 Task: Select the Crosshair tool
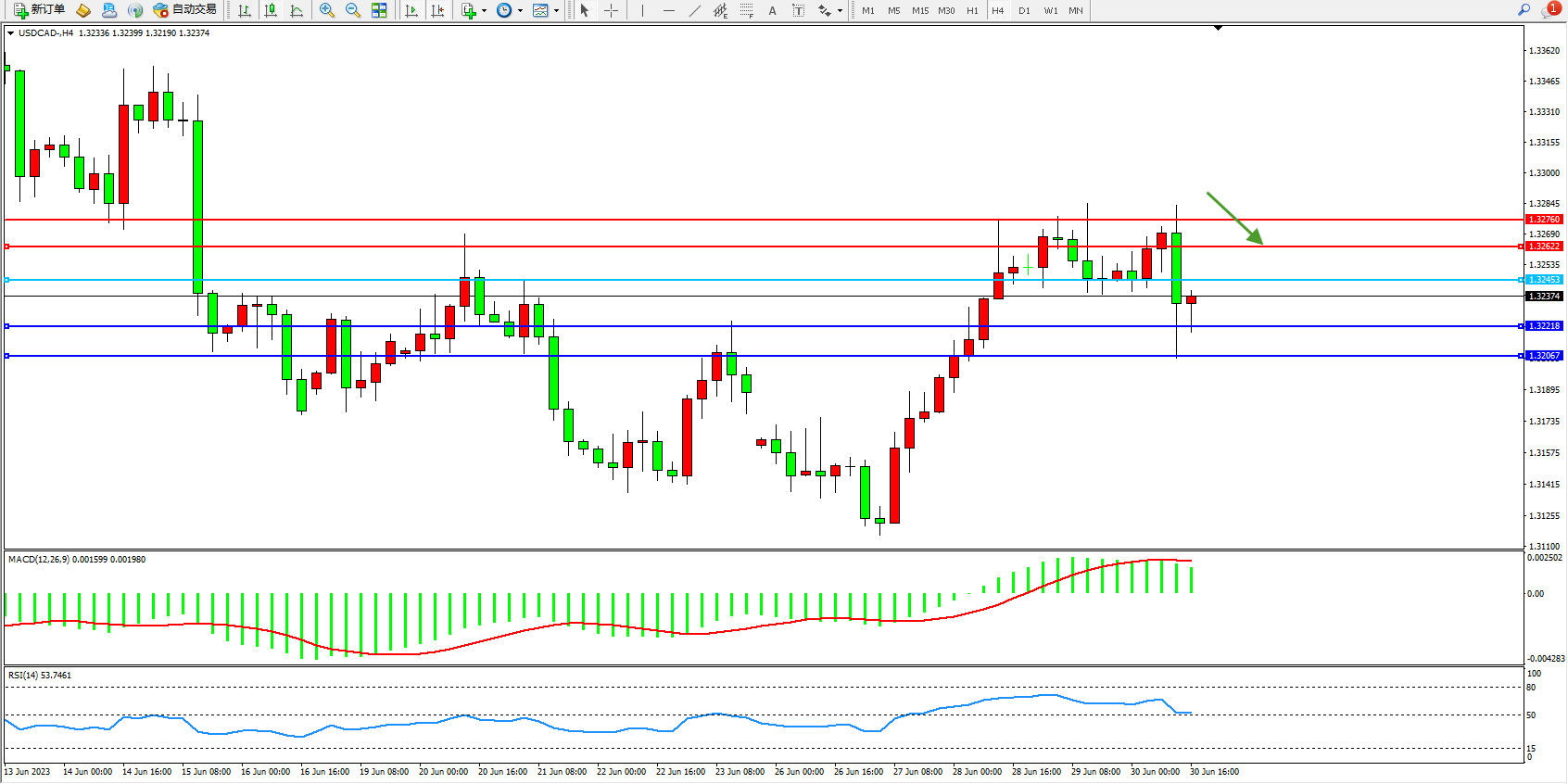[612, 10]
